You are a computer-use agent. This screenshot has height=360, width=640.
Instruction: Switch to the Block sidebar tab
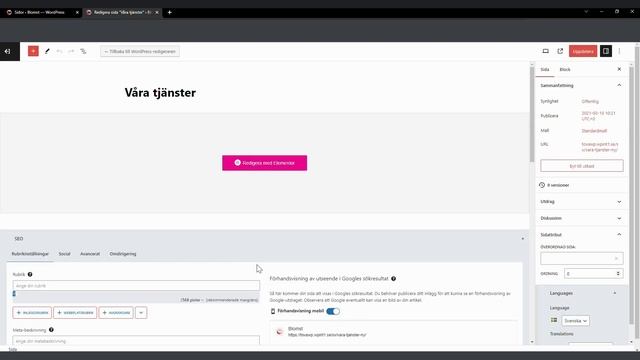pyautogui.click(x=565, y=69)
